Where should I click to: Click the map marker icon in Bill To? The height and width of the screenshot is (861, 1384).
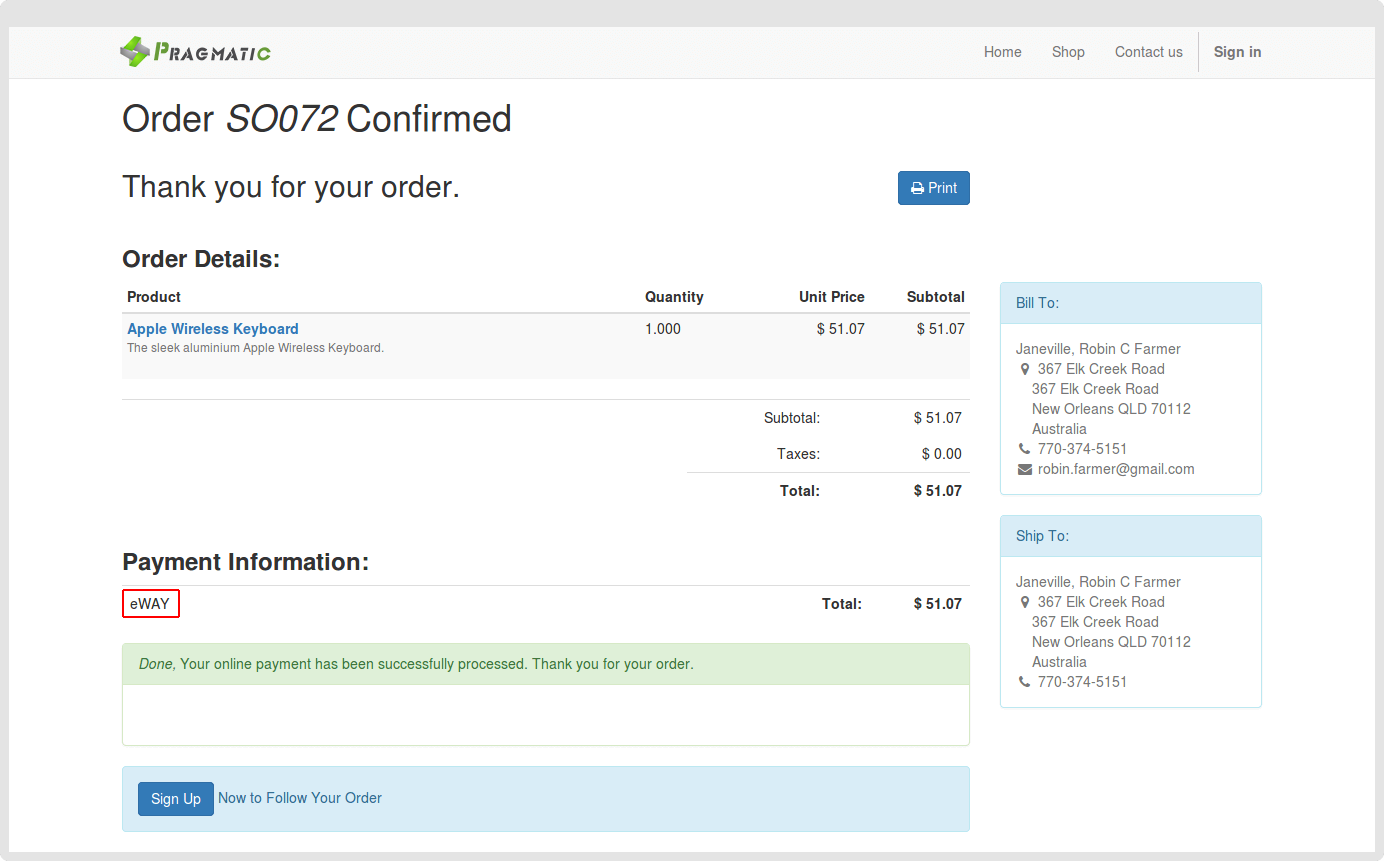pyautogui.click(x=1024, y=369)
